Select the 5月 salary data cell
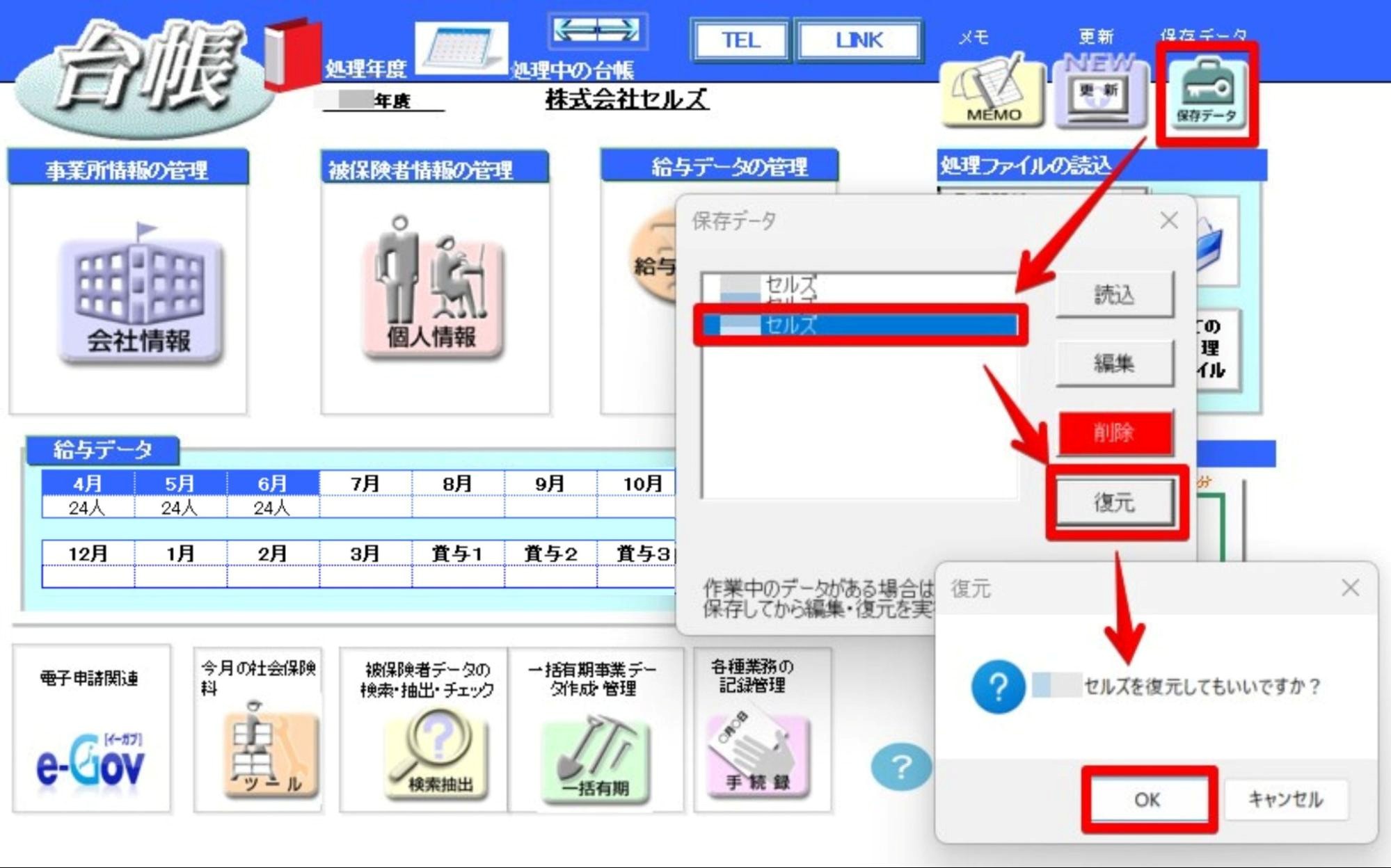Viewport: 1391px width, 868px height. [x=180, y=483]
